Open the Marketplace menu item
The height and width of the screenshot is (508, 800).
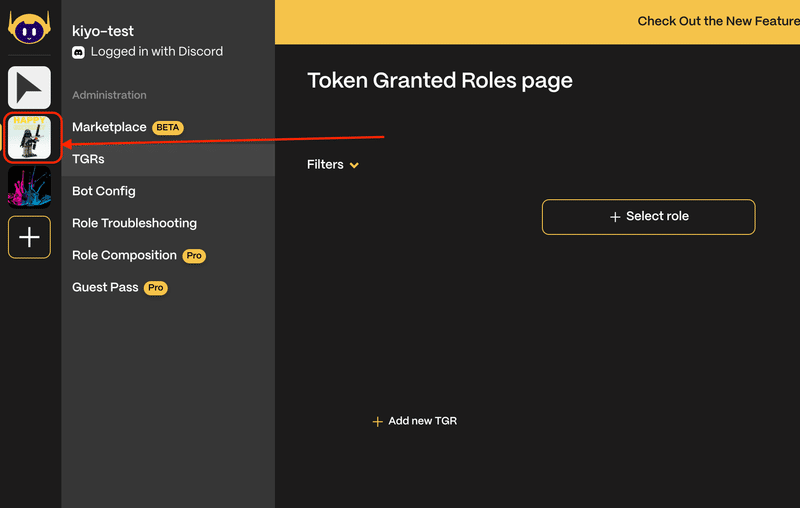(x=109, y=127)
